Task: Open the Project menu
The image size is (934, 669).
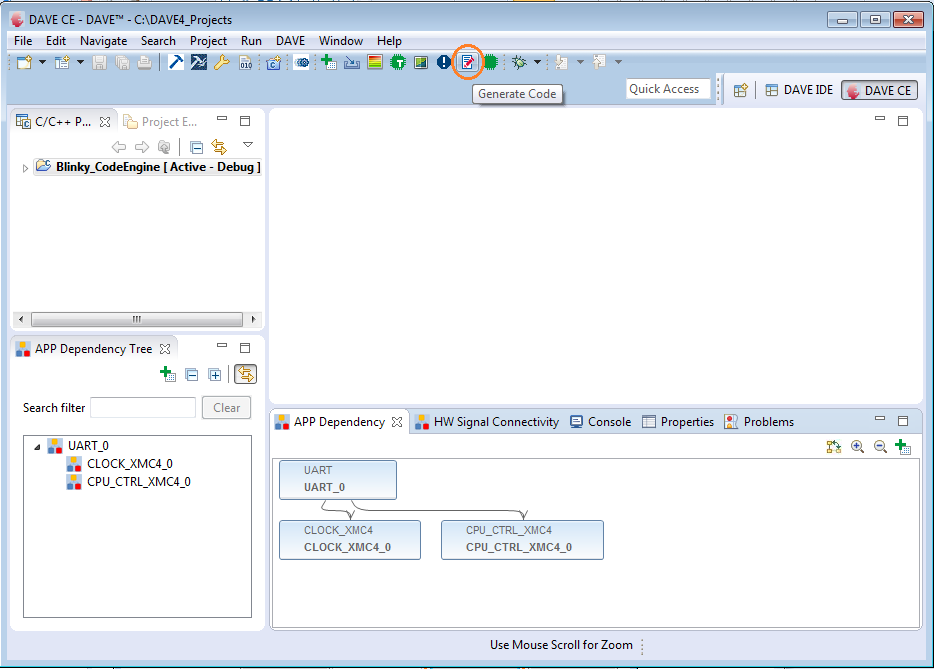Action: pos(208,41)
